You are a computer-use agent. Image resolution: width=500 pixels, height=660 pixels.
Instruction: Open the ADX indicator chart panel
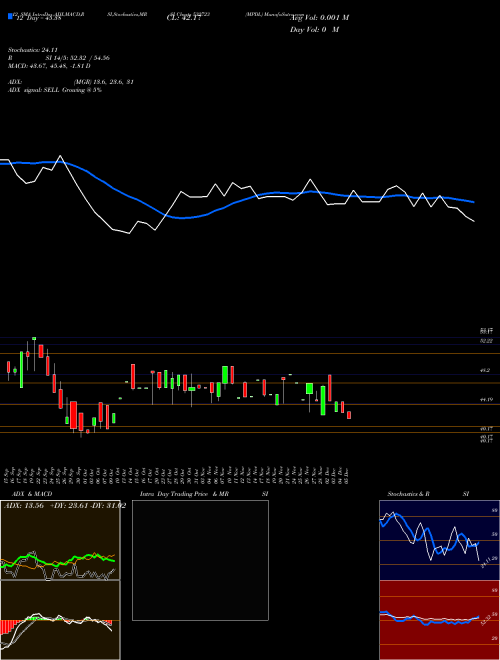click(60, 540)
